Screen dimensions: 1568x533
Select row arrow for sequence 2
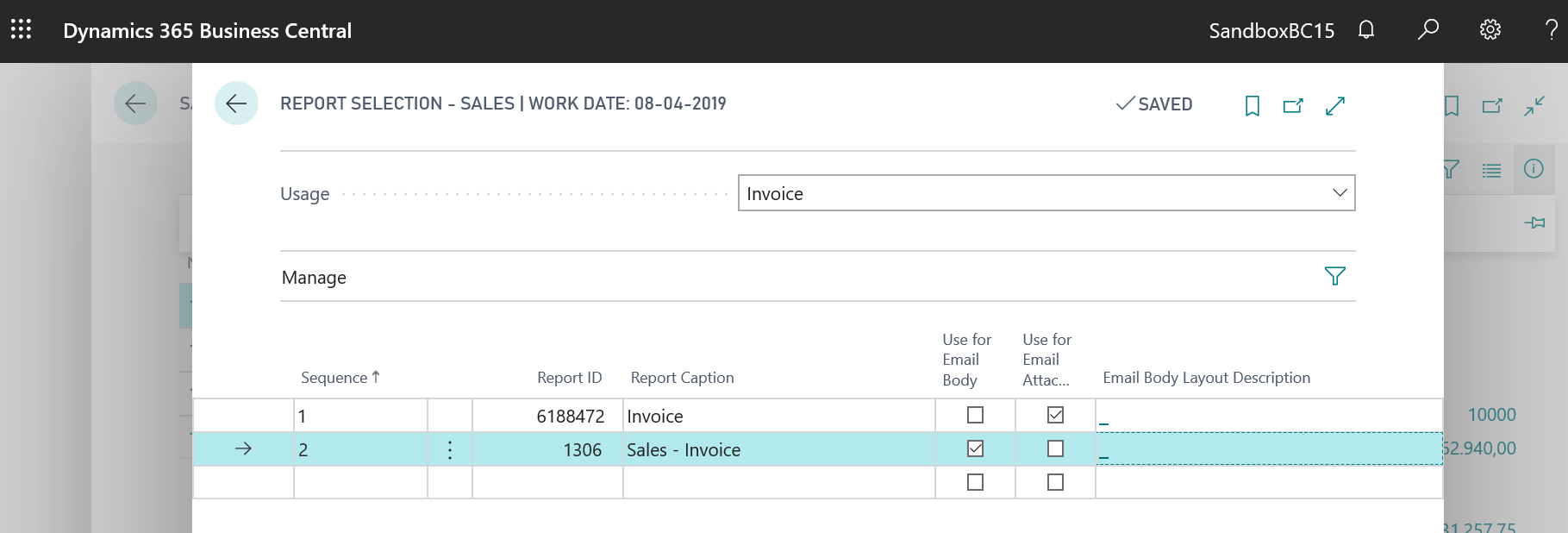point(243,448)
